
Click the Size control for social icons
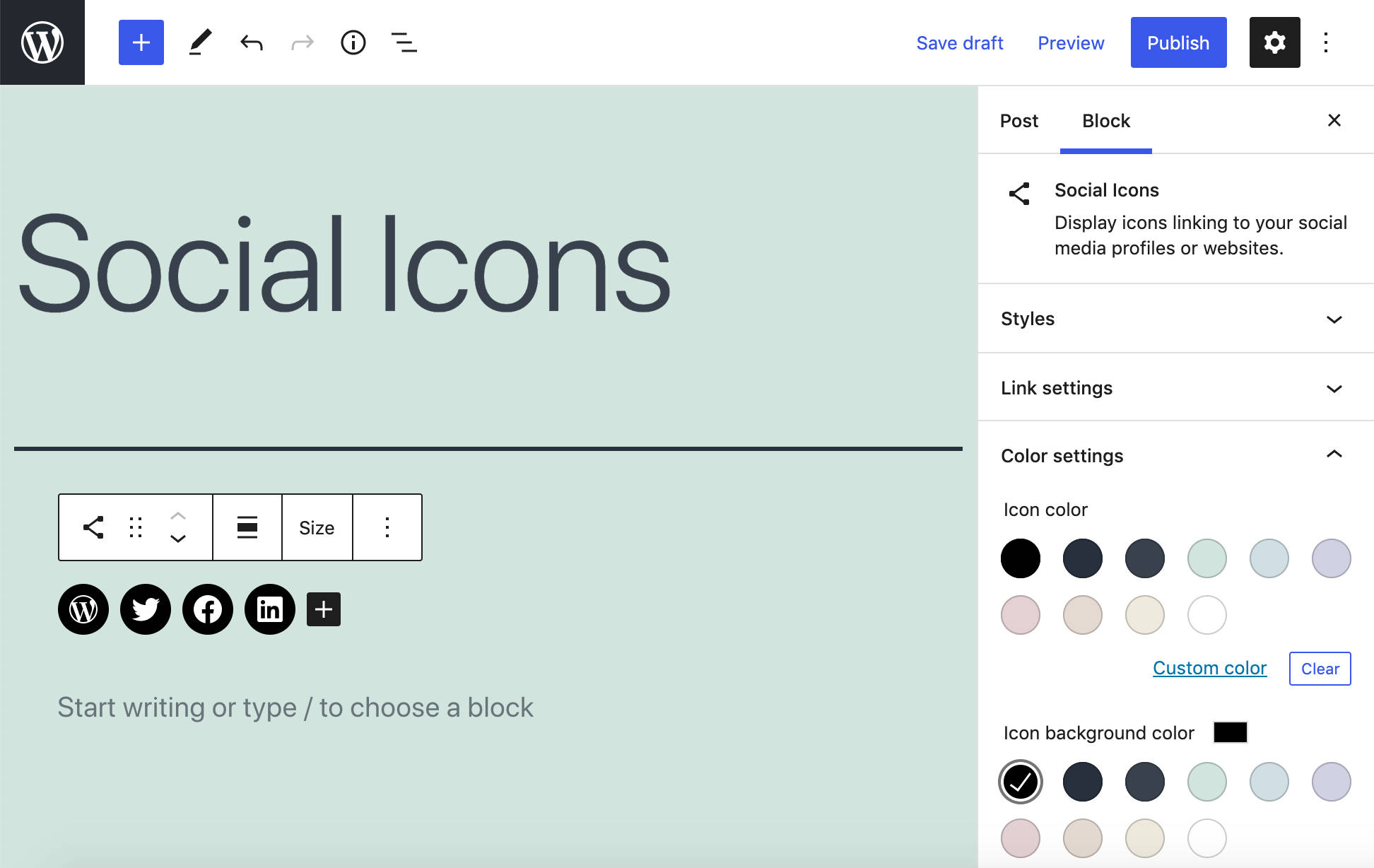click(x=316, y=527)
